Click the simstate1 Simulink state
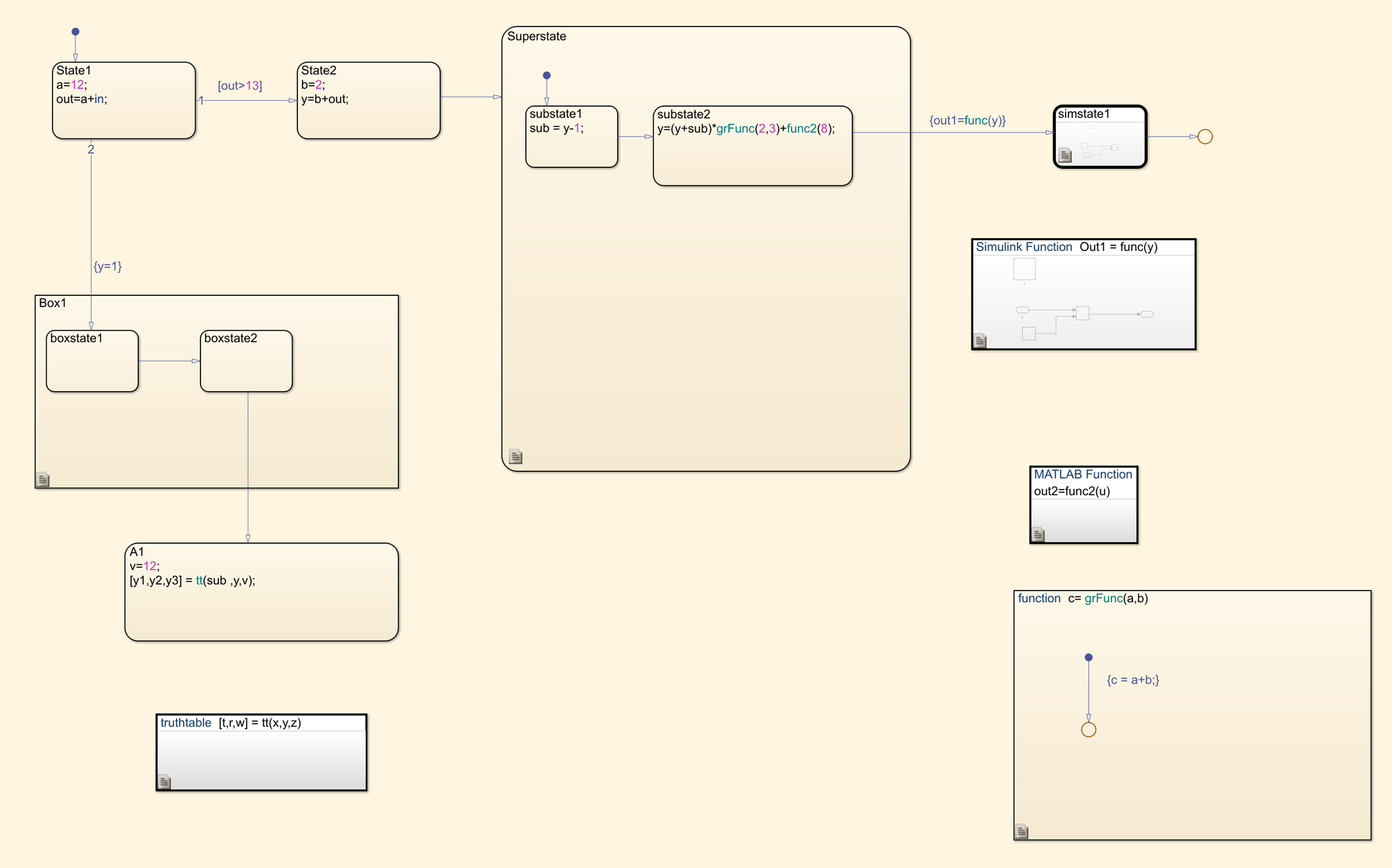Image resolution: width=1392 pixels, height=868 pixels. (1100, 136)
